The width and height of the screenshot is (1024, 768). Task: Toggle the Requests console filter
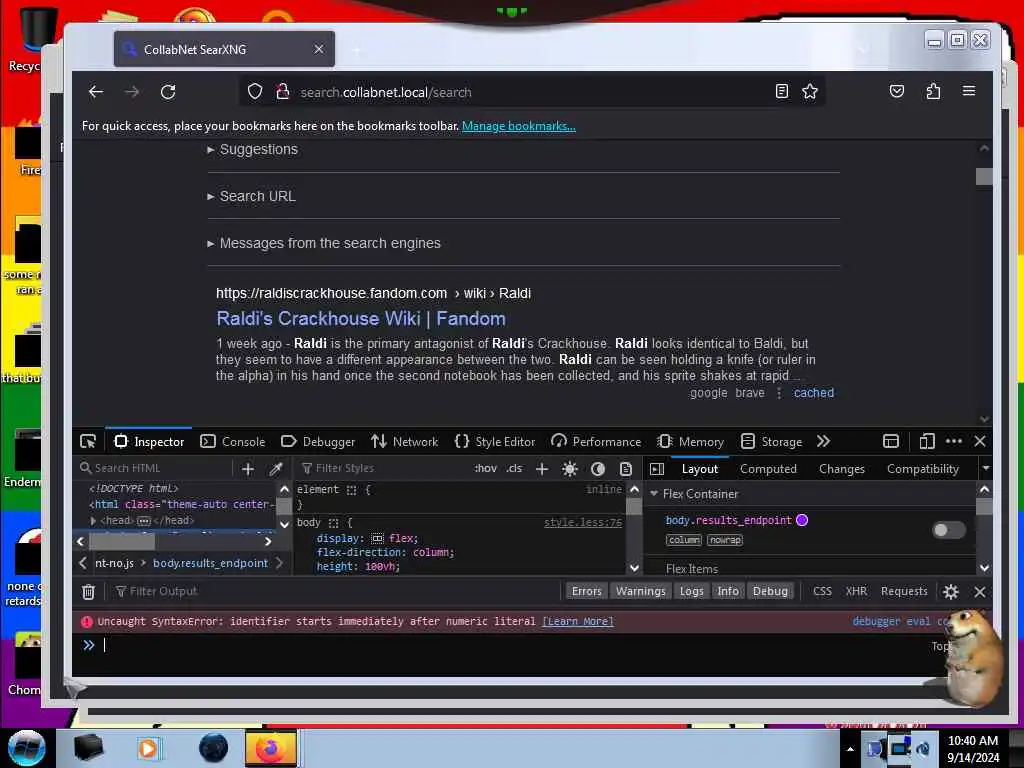(904, 591)
